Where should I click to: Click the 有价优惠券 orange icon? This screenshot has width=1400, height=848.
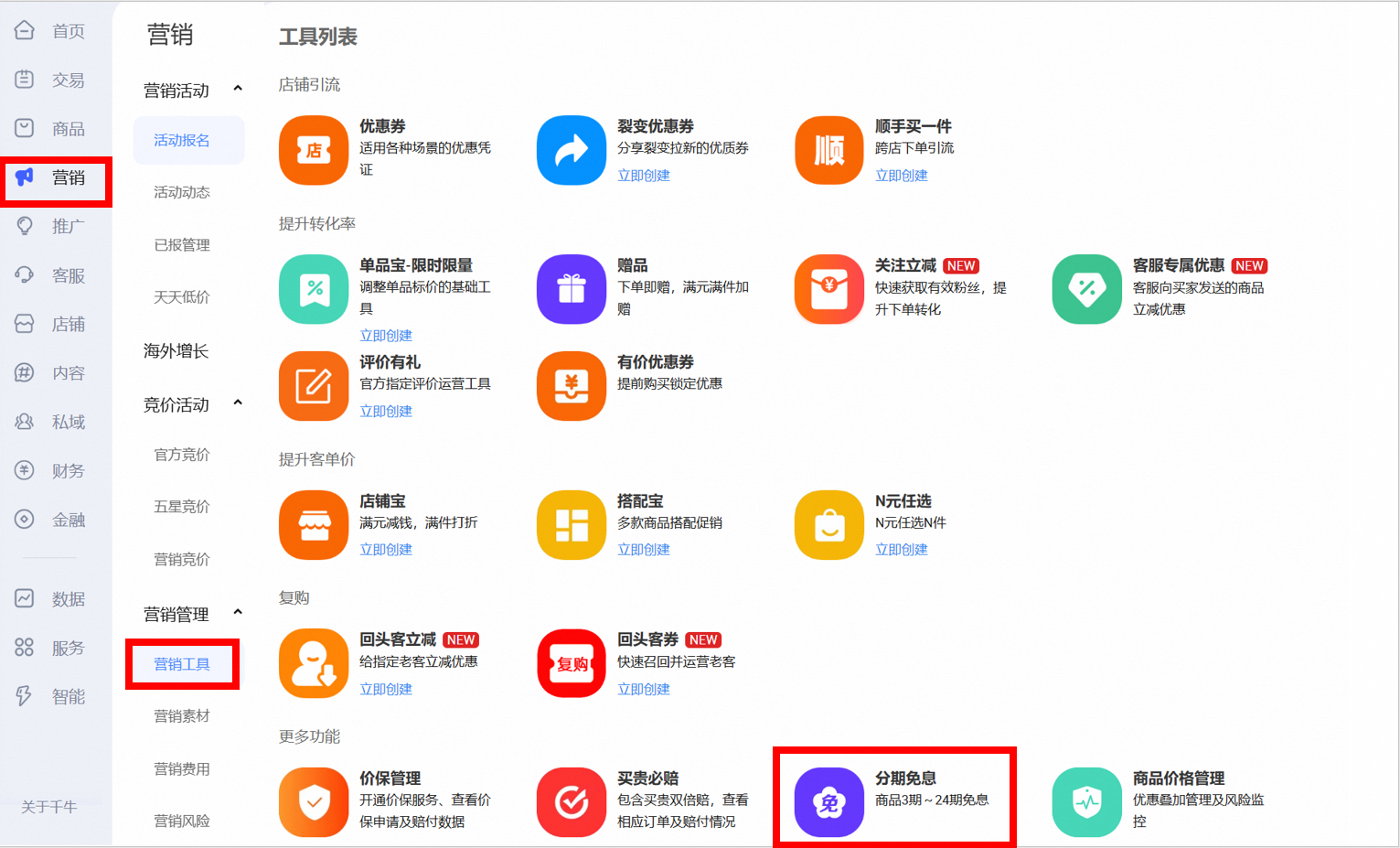click(x=572, y=386)
